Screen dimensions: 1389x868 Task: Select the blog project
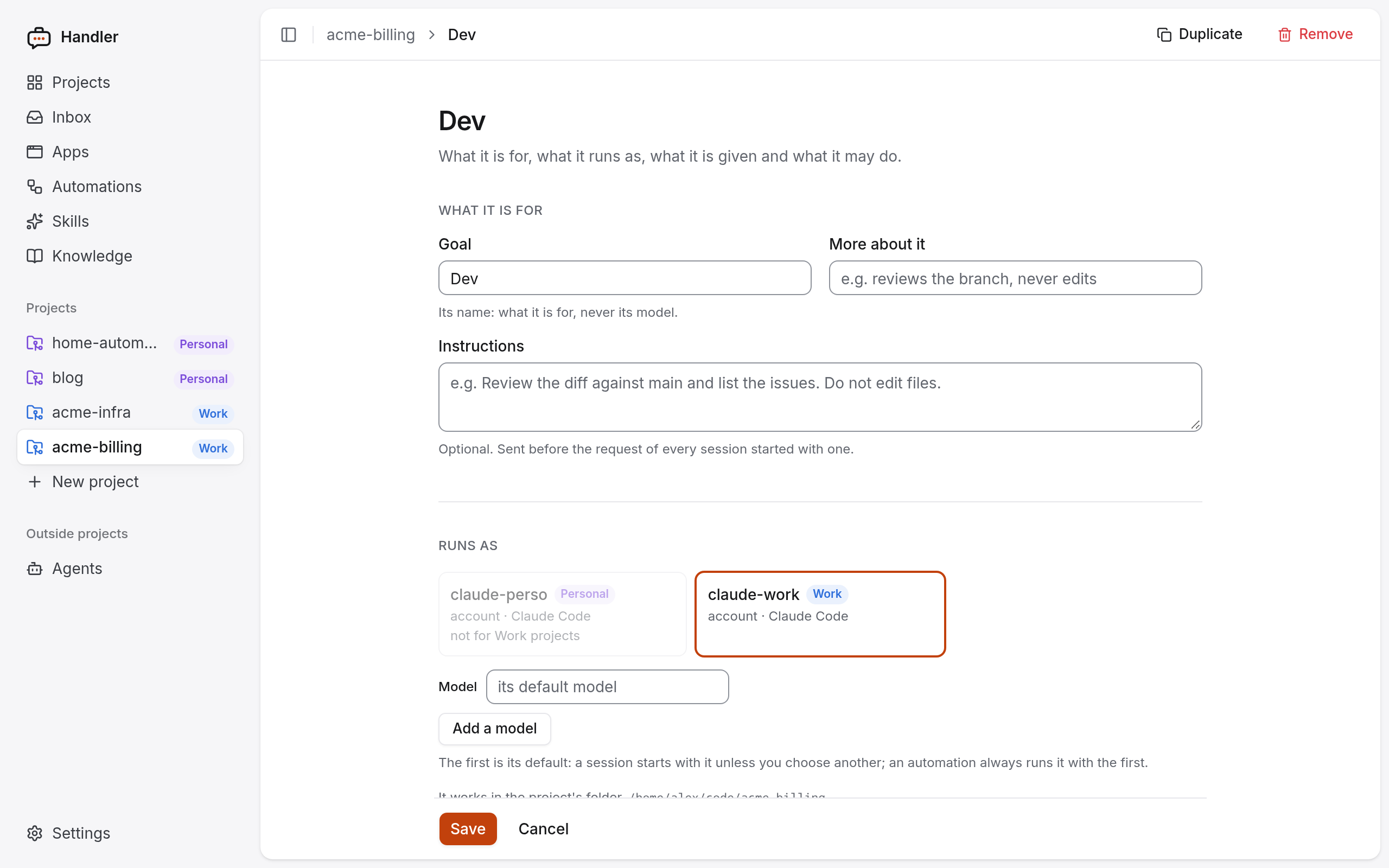tap(130, 378)
